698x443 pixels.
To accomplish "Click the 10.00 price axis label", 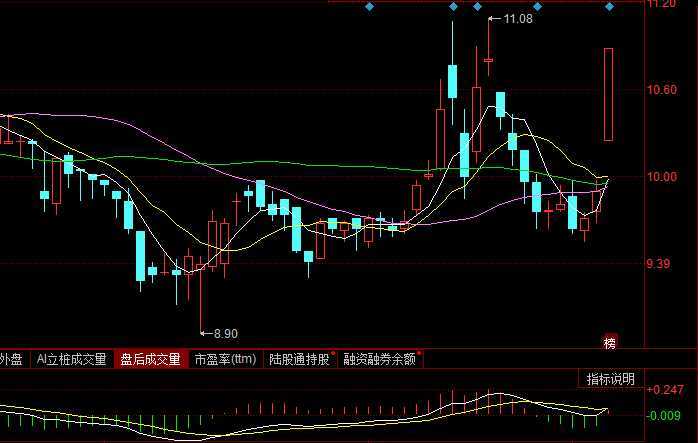I will click(x=661, y=177).
